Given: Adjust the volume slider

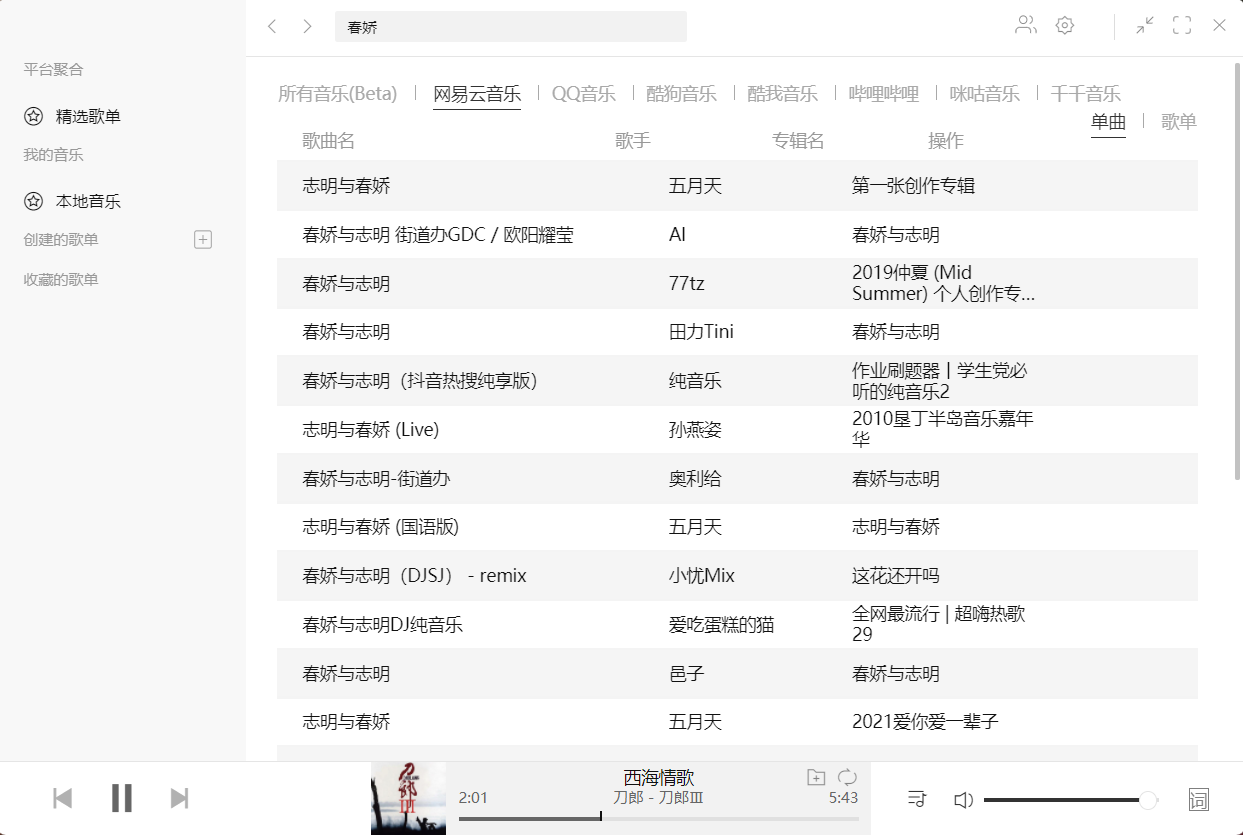Looking at the screenshot, I should [x=1070, y=800].
